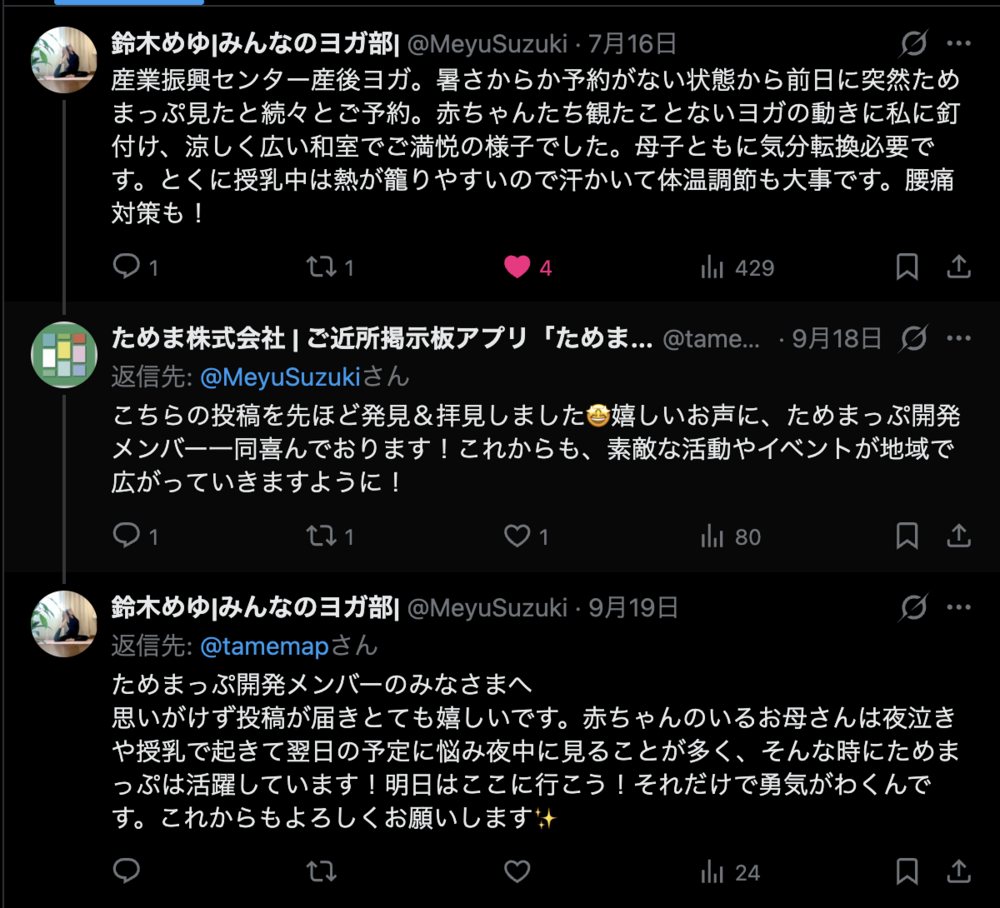
Task: Open 鈴木めゆ avatar on first tweet
Action: click(x=64, y=60)
